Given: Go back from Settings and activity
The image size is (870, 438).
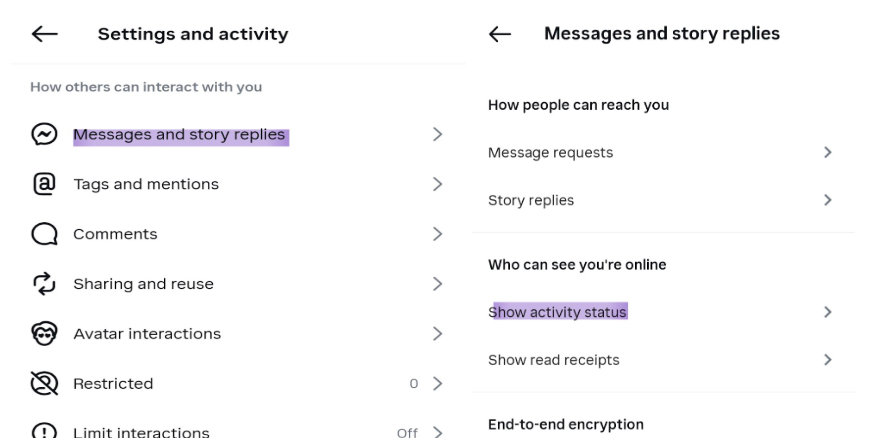Looking at the screenshot, I should 45,35.
